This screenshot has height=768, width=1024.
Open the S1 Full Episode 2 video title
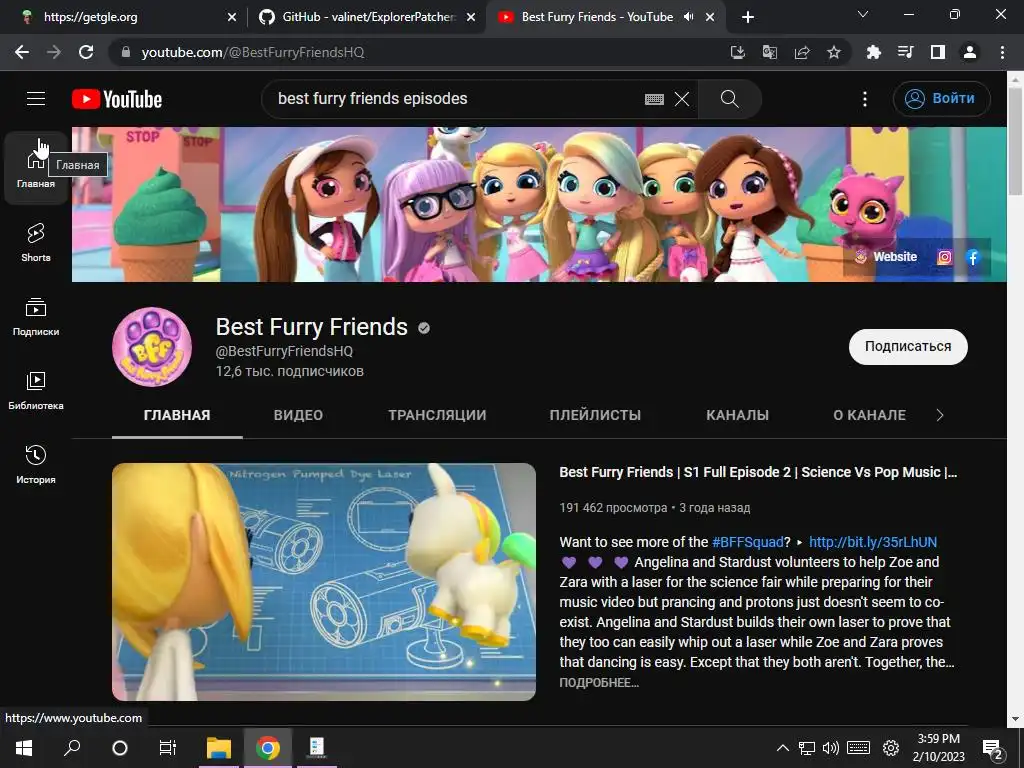[758, 472]
